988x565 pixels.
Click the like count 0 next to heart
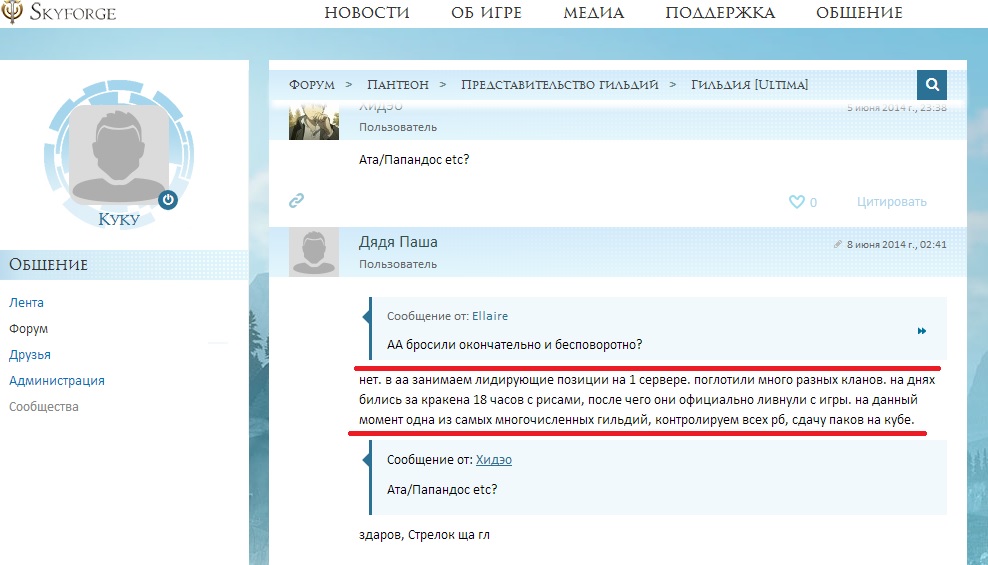(813, 202)
